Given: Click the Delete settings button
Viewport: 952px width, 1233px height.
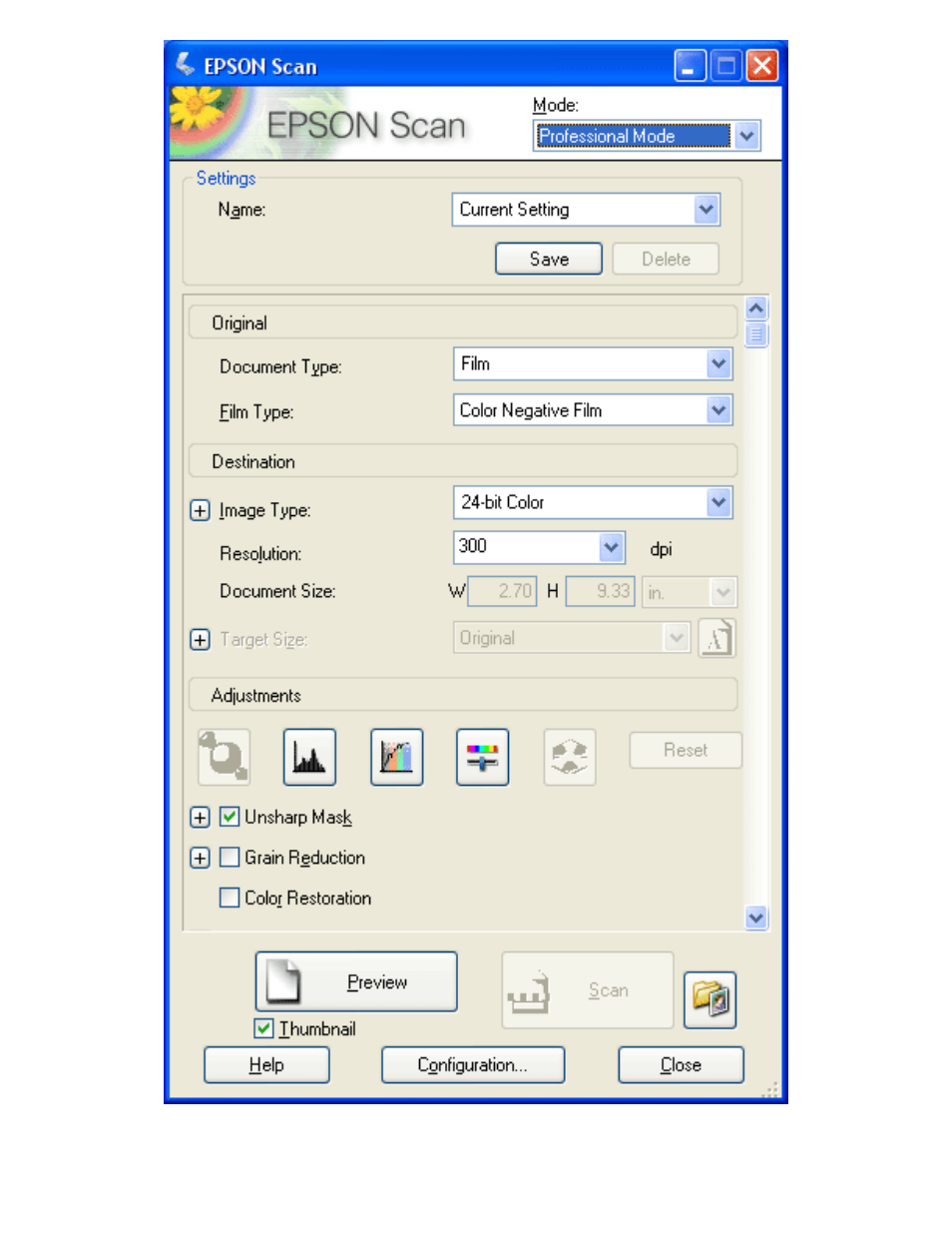Looking at the screenshot, I should [x=666, y=259].
